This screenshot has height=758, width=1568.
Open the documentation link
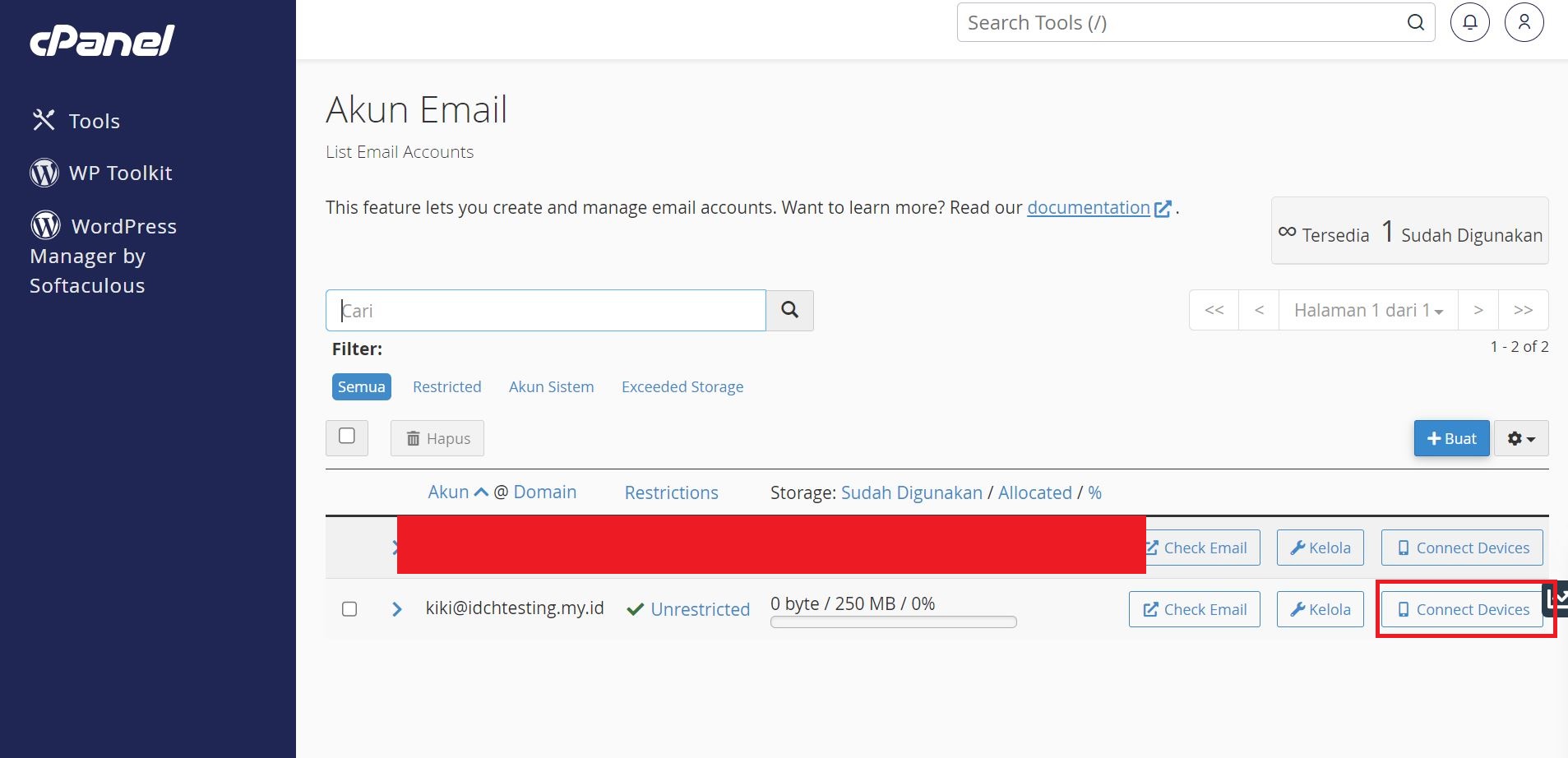click(1088, 207)
